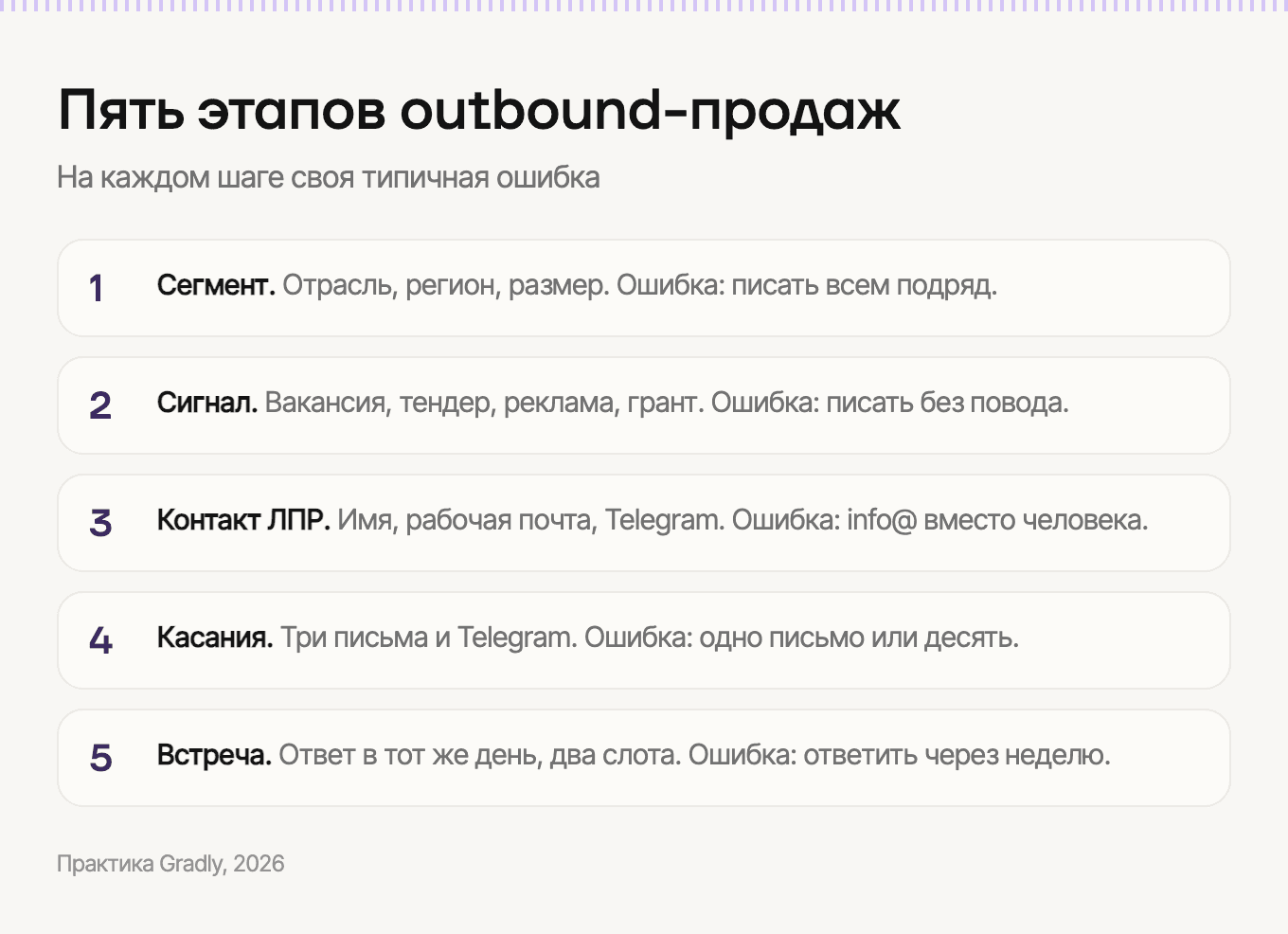
Task: Click the step number 2 beside "Сигнал"
Action: coord(100,406)
